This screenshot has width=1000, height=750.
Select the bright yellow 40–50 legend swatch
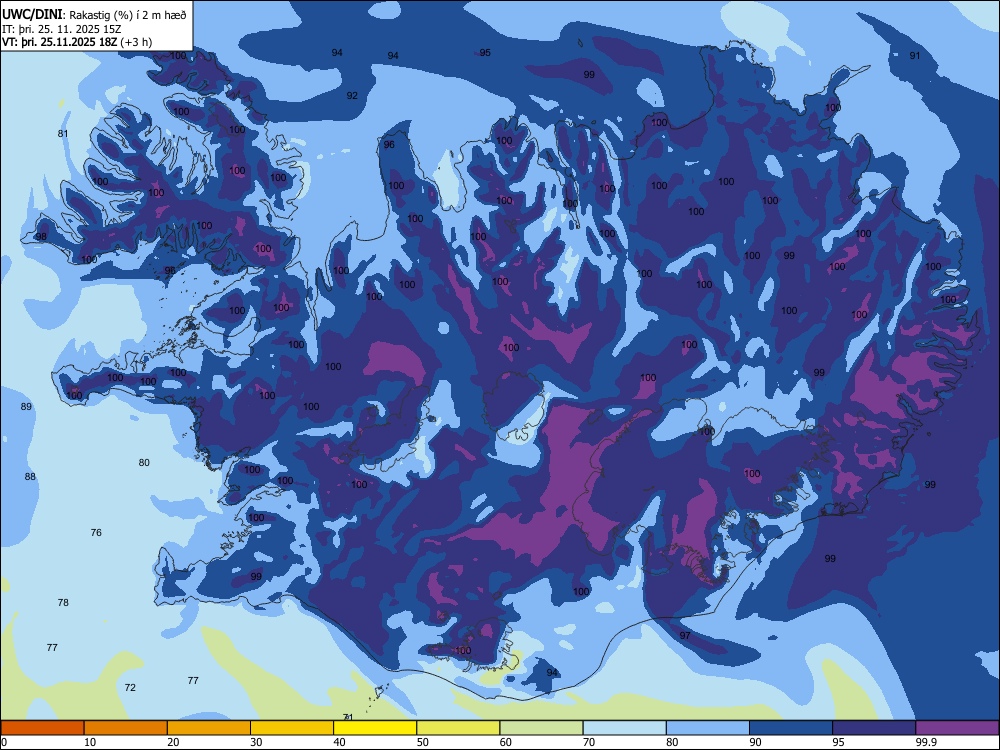[x=375, y=728]
